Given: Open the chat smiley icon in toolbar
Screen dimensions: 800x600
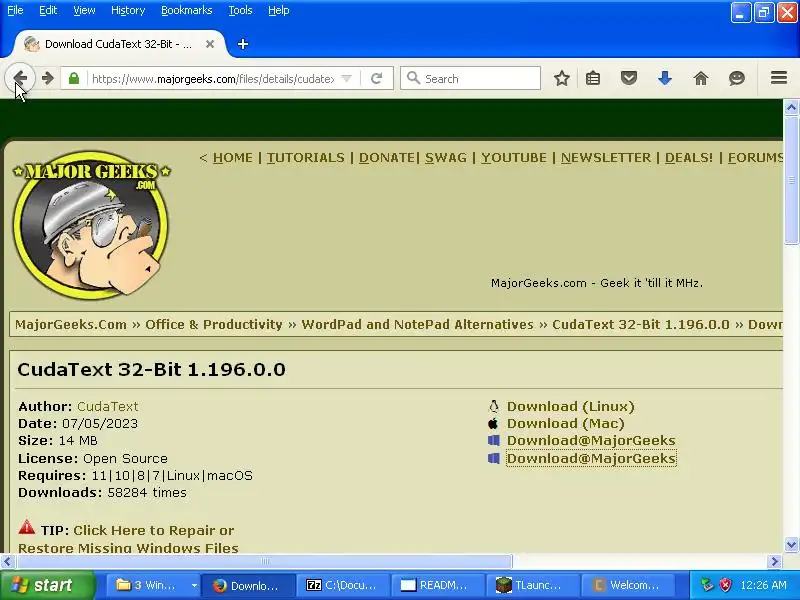Looking at the screenshot, I should 737,78.
